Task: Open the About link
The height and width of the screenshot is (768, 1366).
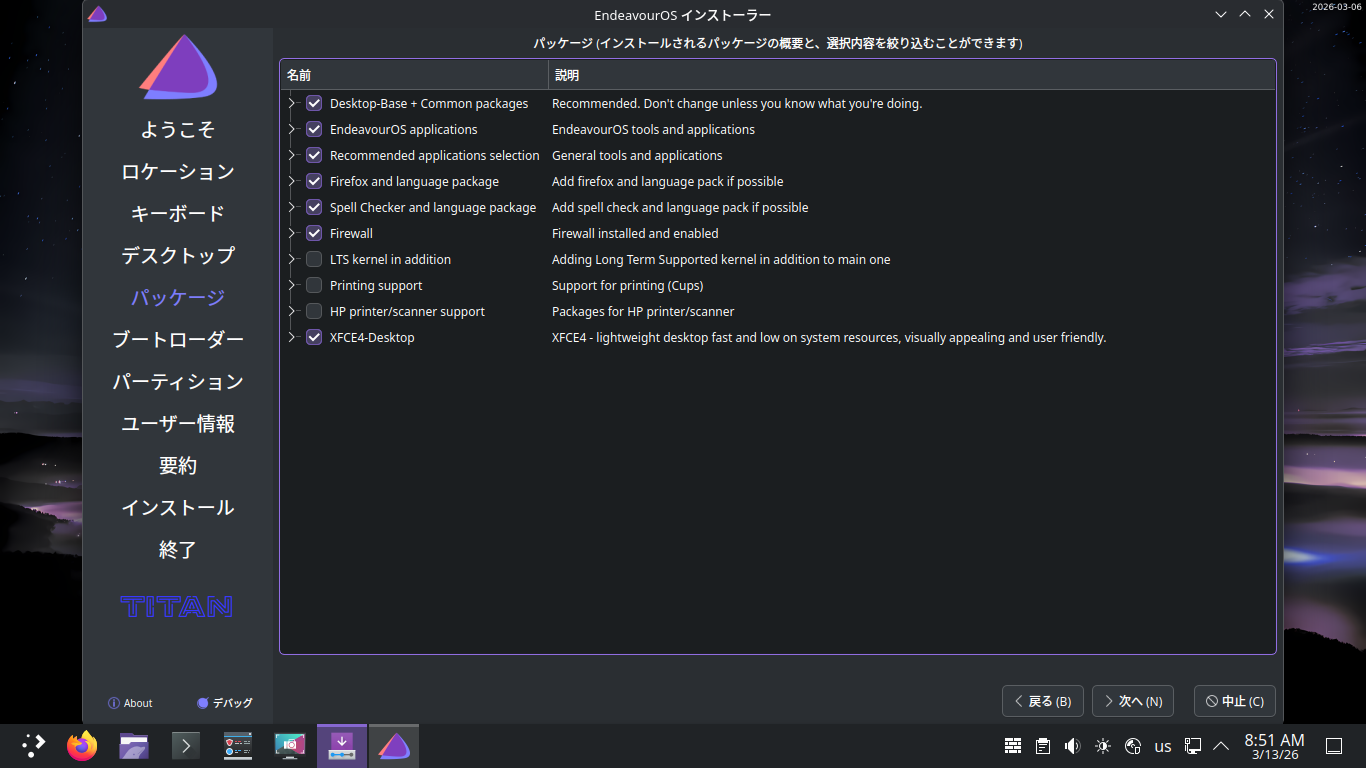Action: [x=130, y=703]
